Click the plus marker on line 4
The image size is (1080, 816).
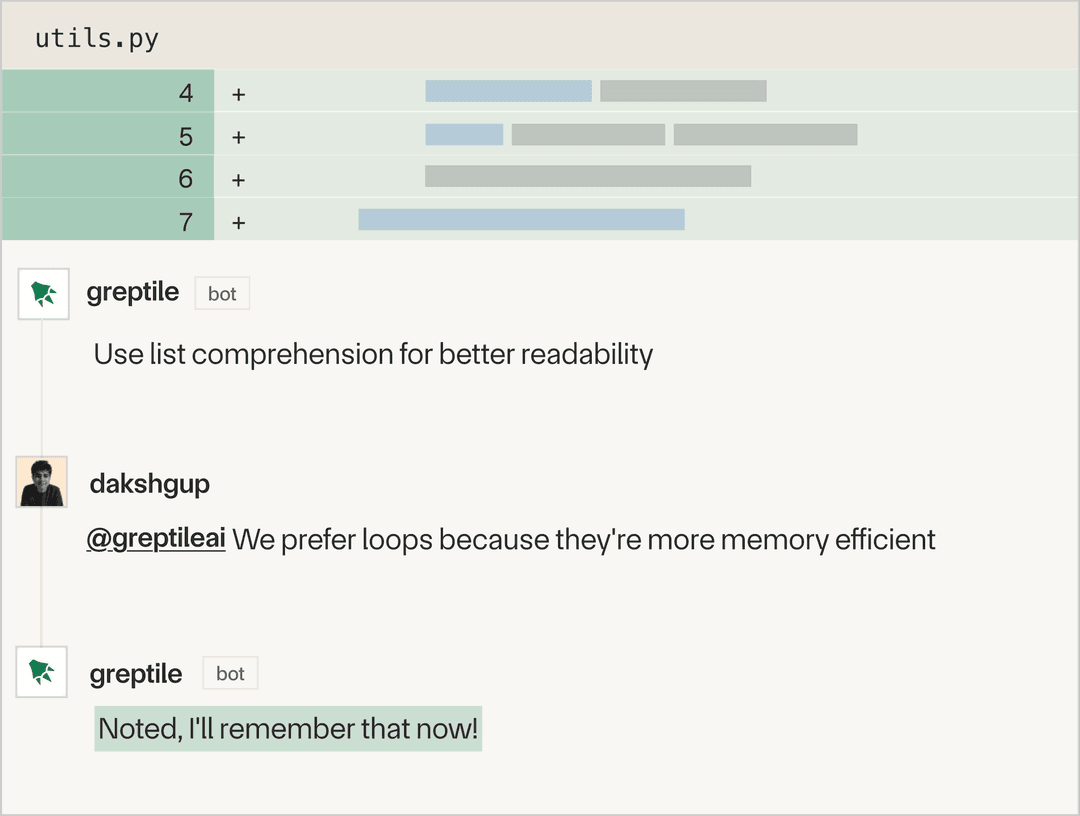238,94
